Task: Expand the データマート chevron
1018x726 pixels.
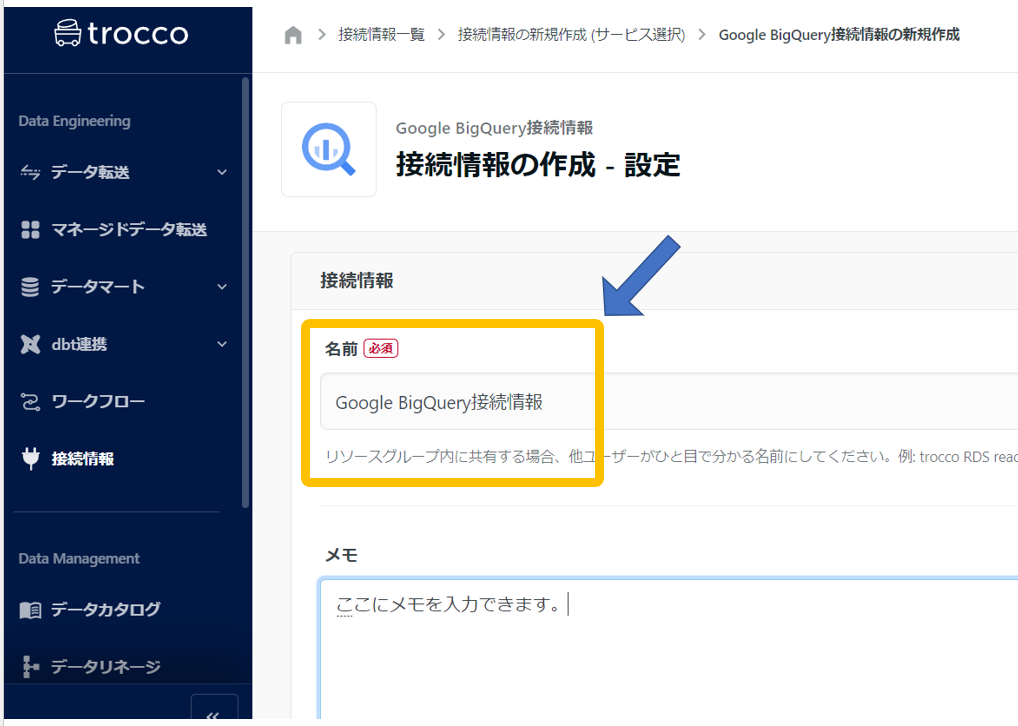Action: (x=222, y=287)
